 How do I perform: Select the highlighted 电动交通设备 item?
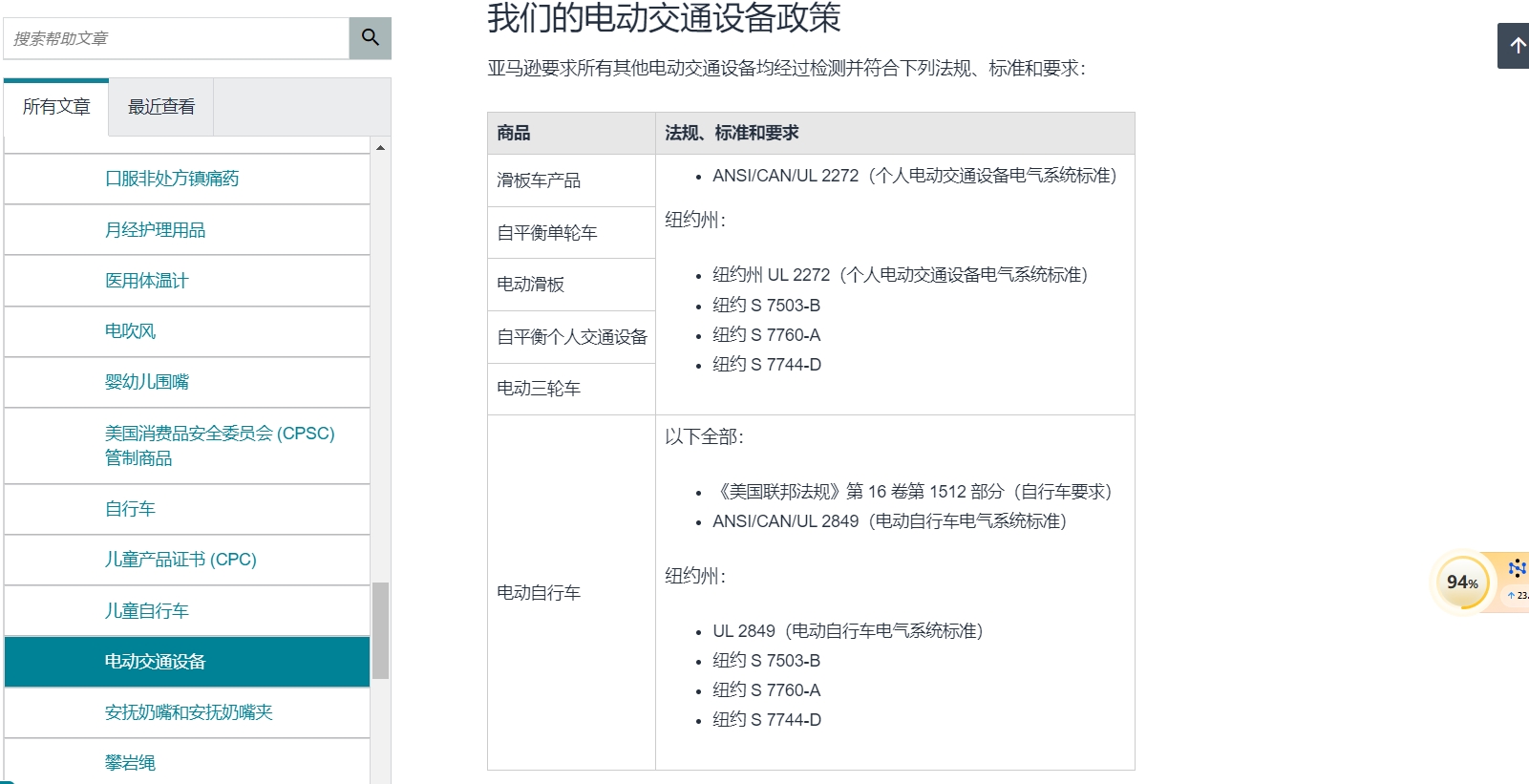coord(187,662)
